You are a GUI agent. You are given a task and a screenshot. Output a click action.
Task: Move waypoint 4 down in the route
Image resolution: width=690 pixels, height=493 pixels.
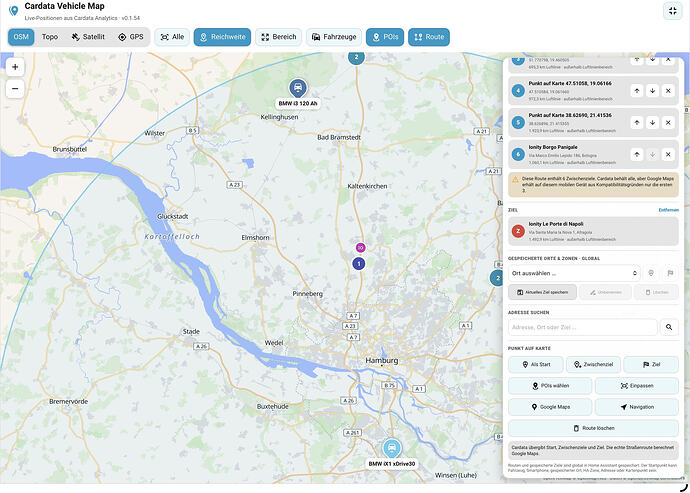[x=652, y=91]
